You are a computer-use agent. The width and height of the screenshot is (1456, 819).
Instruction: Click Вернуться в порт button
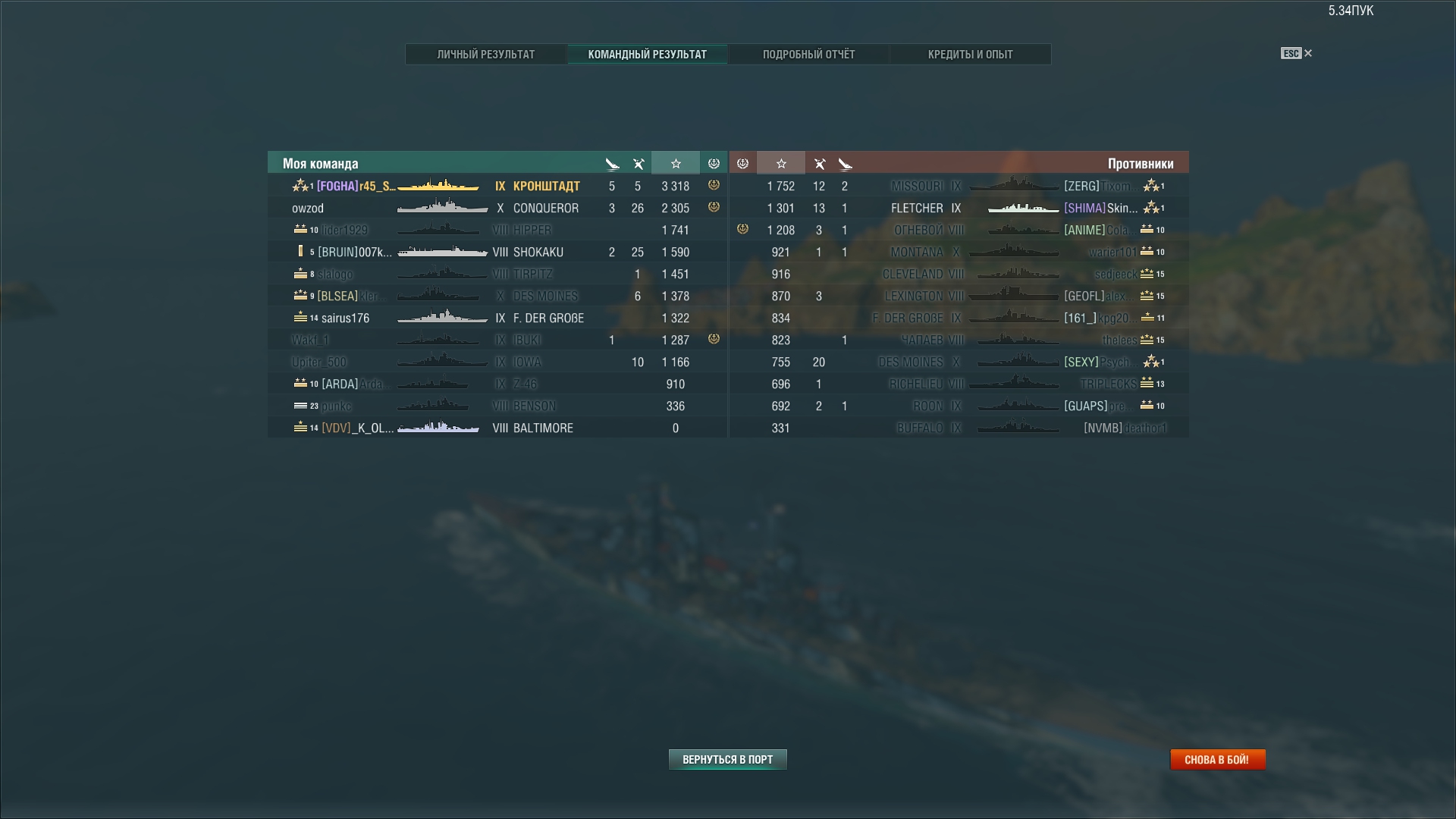[728, 759]
